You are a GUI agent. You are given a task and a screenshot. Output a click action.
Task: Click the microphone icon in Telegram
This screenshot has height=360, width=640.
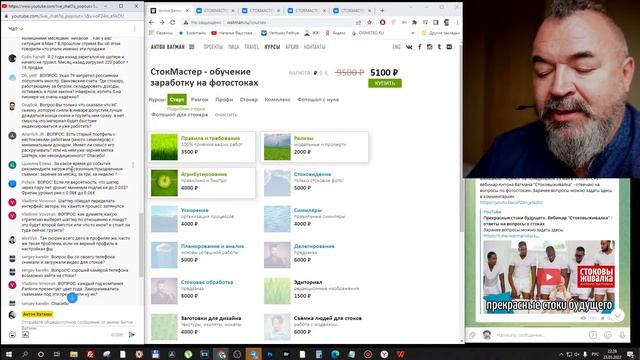pyautogui.click(x=622, y=335)
